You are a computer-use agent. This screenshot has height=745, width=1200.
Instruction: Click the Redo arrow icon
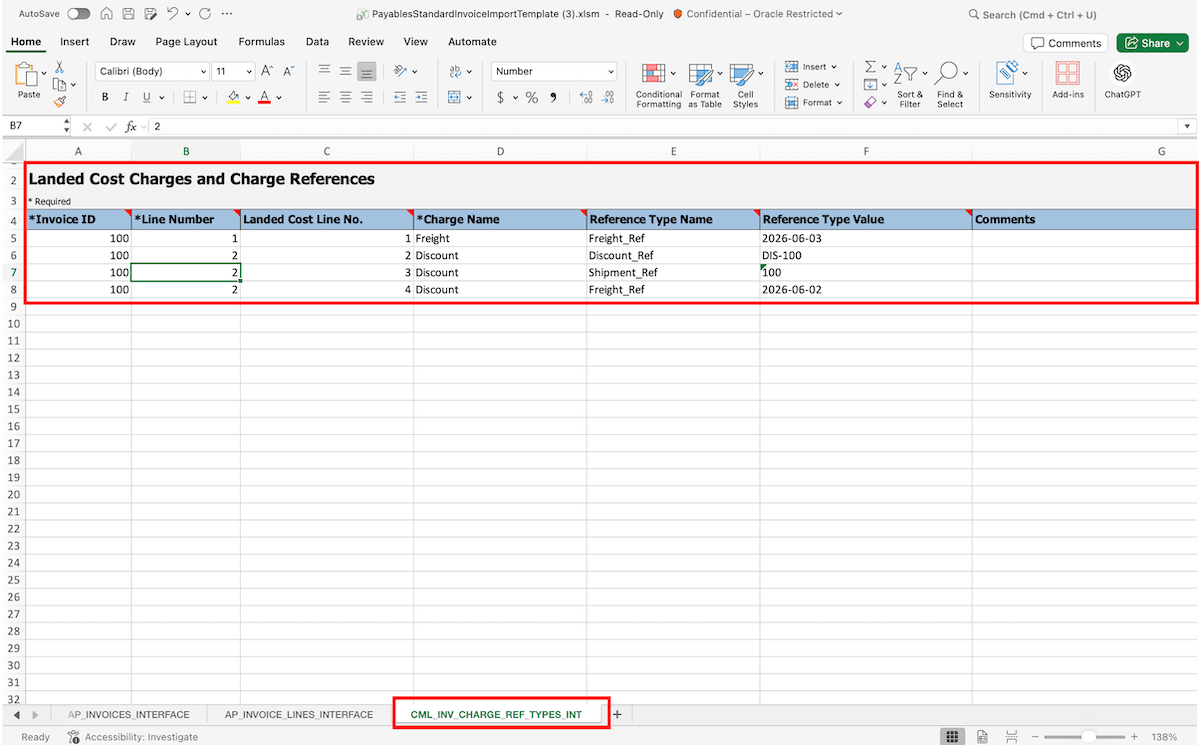click(x=205, y=14)
